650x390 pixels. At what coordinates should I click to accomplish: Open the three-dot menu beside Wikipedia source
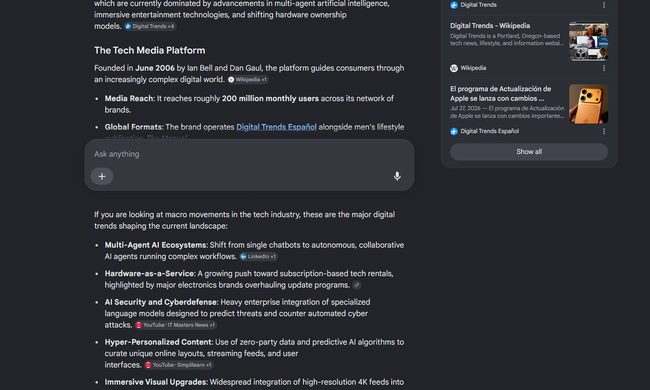coord(604,68)
